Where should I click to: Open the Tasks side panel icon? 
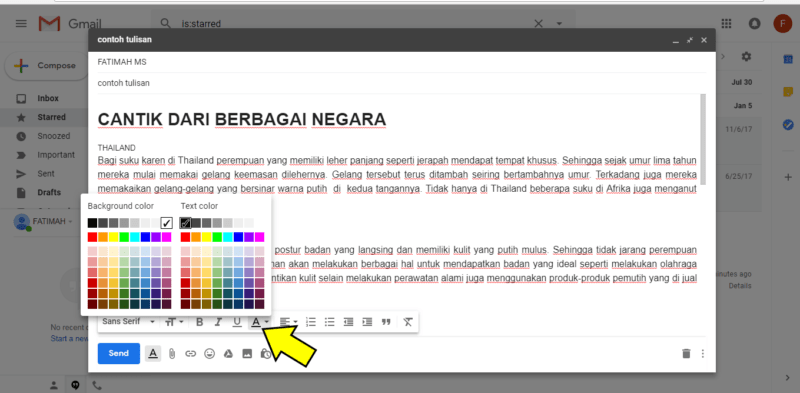[x=788, y=124]
